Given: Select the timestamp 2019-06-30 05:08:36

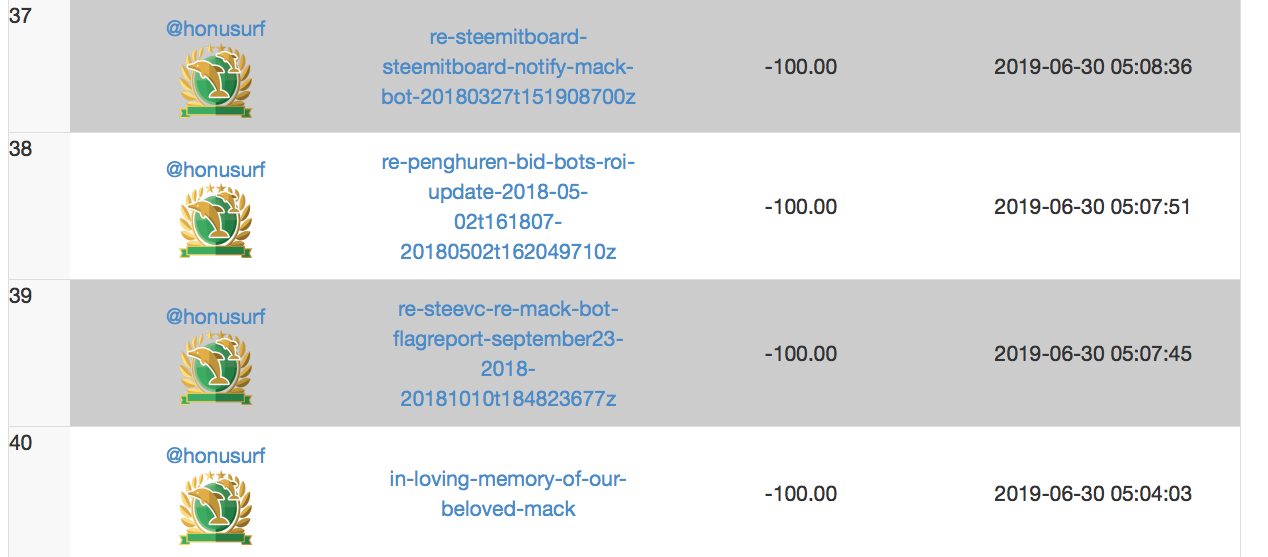Looking at the screenshot, I should (1093, 68).
